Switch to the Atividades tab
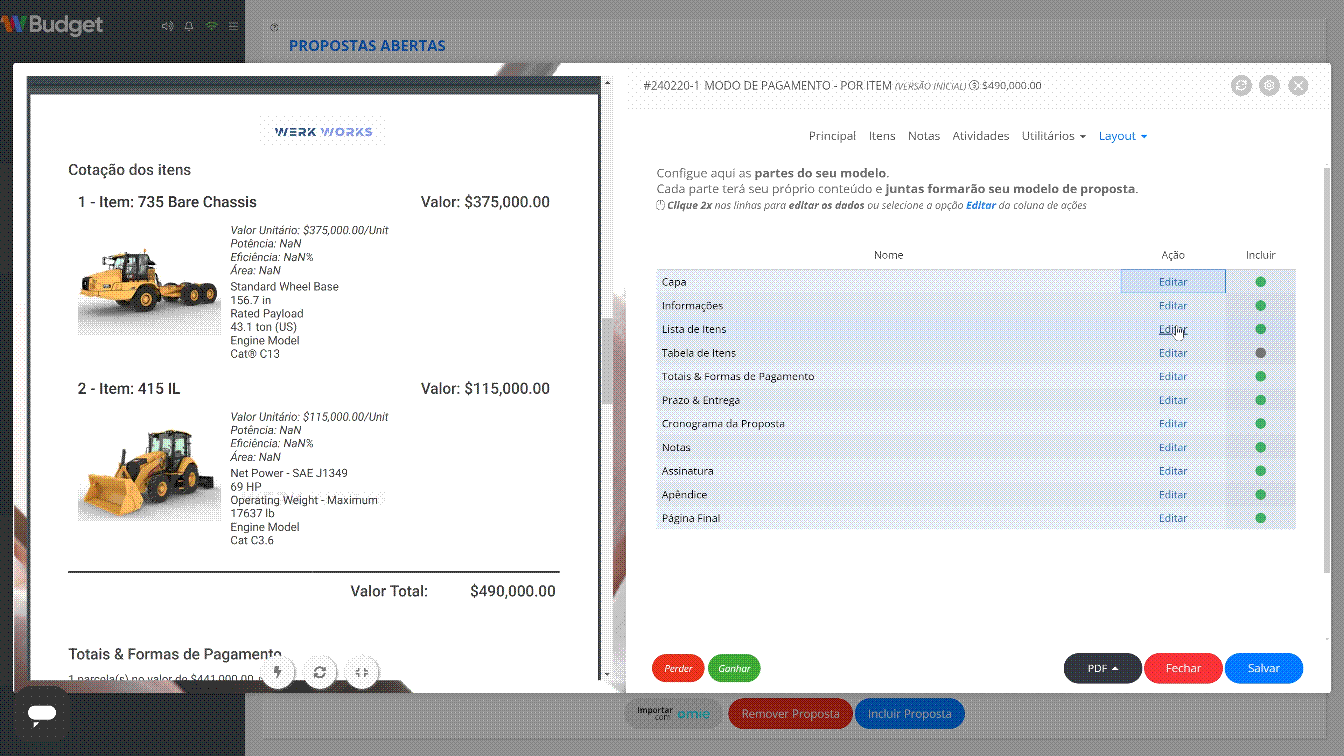 point(980,136)
